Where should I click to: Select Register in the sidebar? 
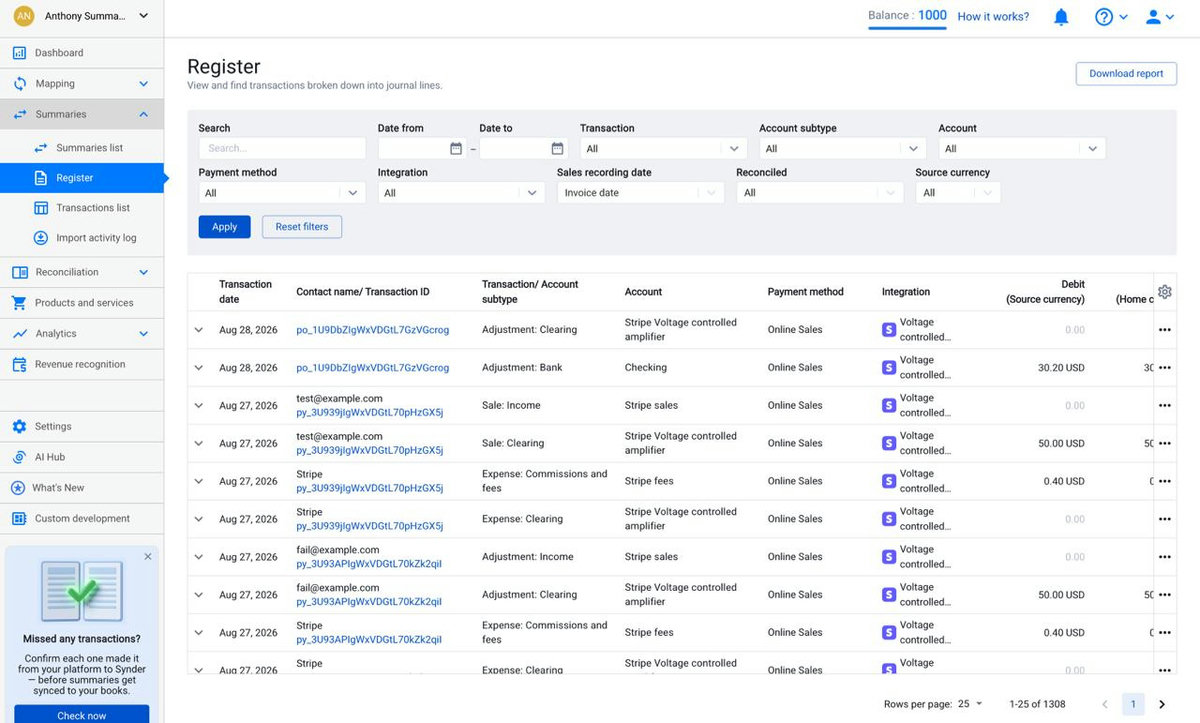(x=82, y=178)
